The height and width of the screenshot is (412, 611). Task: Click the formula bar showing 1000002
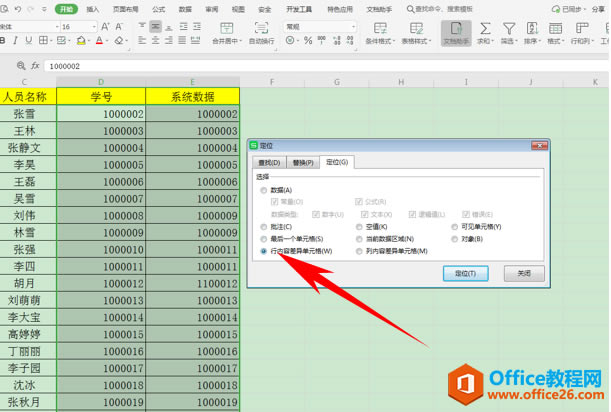click(x=300, y=65)
